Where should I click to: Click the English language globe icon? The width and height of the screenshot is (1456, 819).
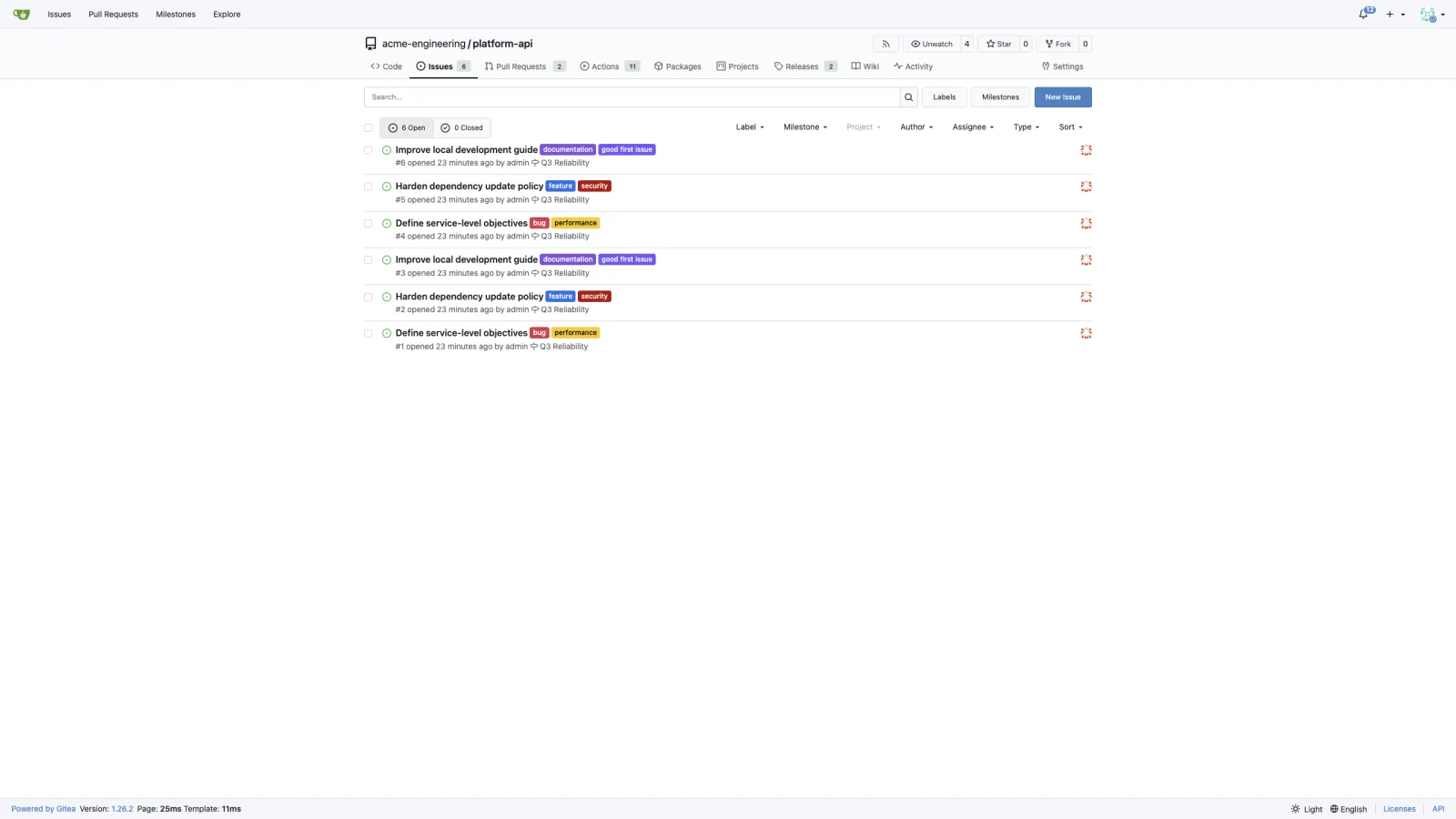(x=1334, y=809)
